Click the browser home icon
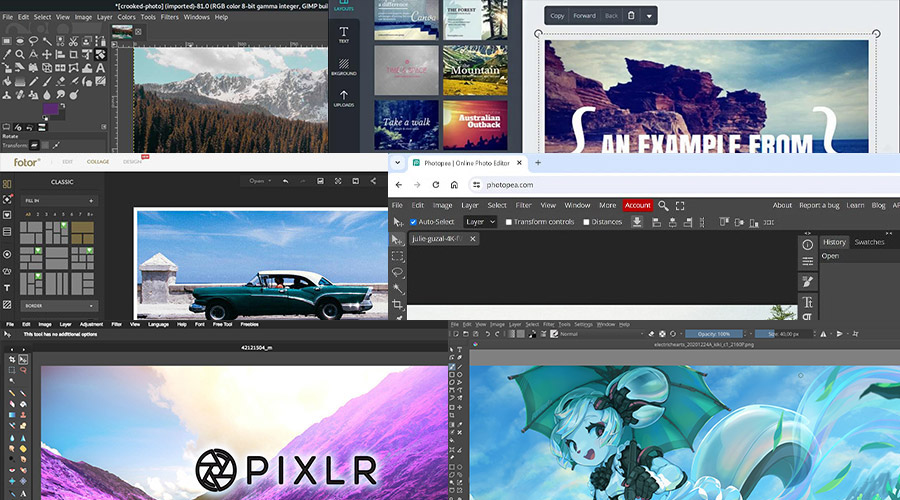This screenshot has height=500, width=900. (454, 185)
